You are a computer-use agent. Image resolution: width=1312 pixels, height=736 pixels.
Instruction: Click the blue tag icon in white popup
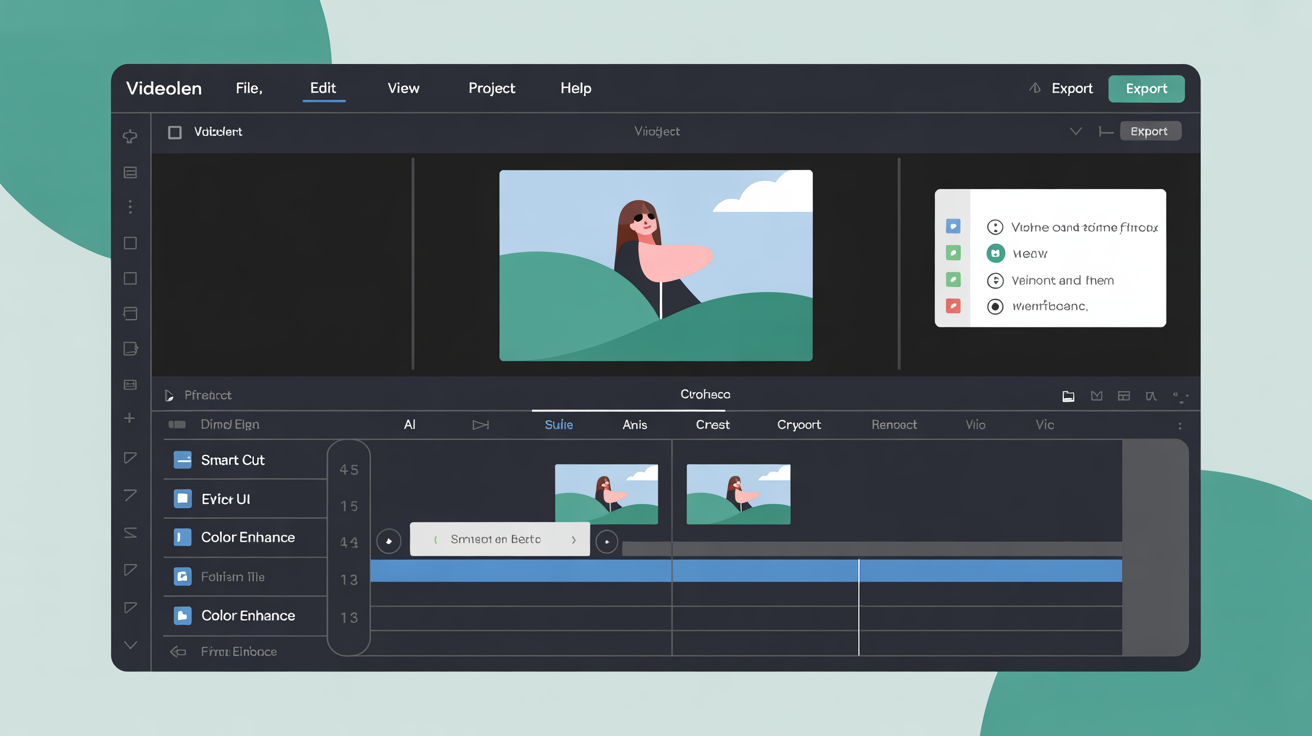[953, 227]
